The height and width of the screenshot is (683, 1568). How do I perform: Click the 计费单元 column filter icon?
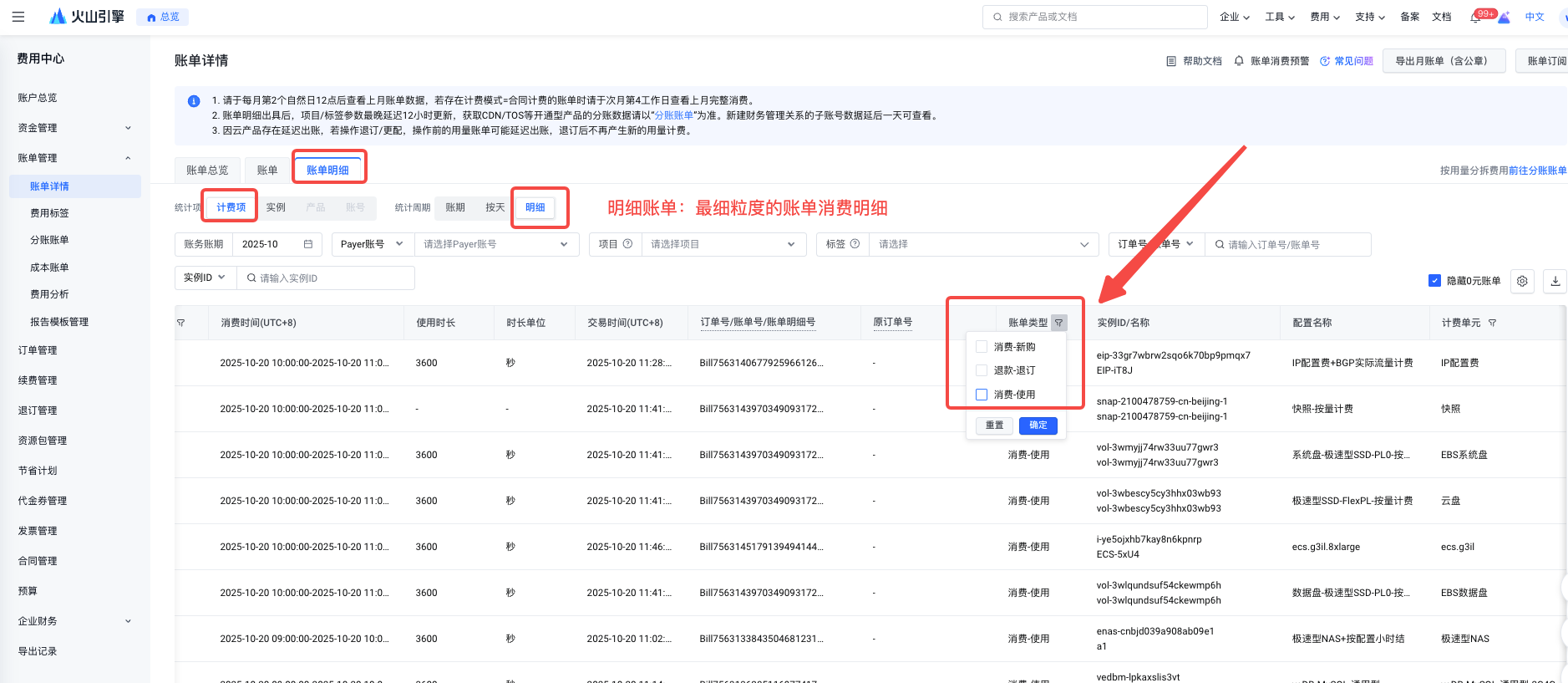click(x=1492, y=323)
